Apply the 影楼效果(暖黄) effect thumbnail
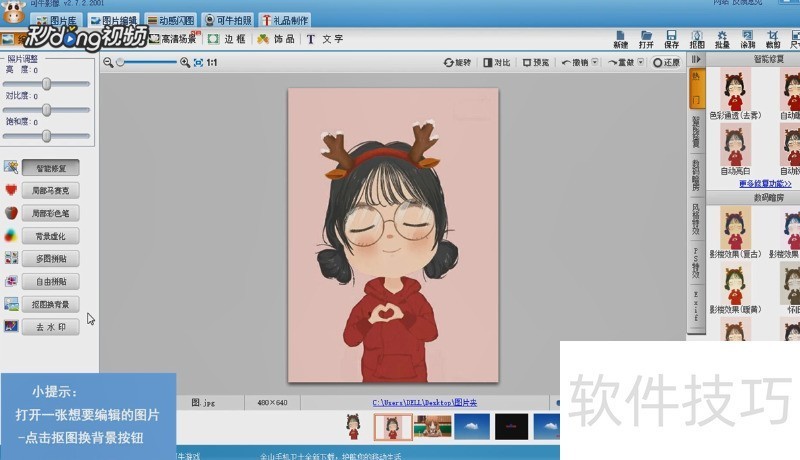The height and width of the screenshot is (460, 800). click(735, 284)
